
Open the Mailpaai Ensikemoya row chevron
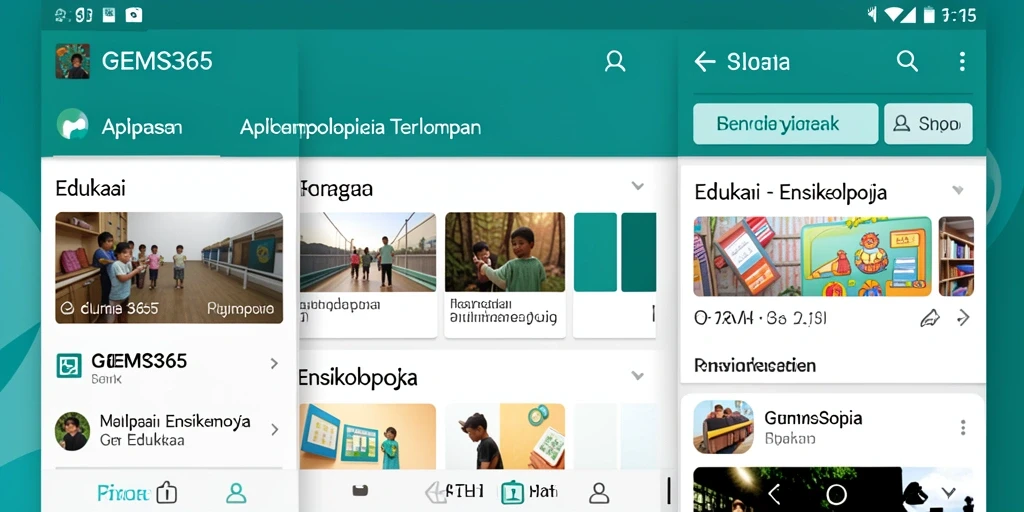[x=274, y=429]
